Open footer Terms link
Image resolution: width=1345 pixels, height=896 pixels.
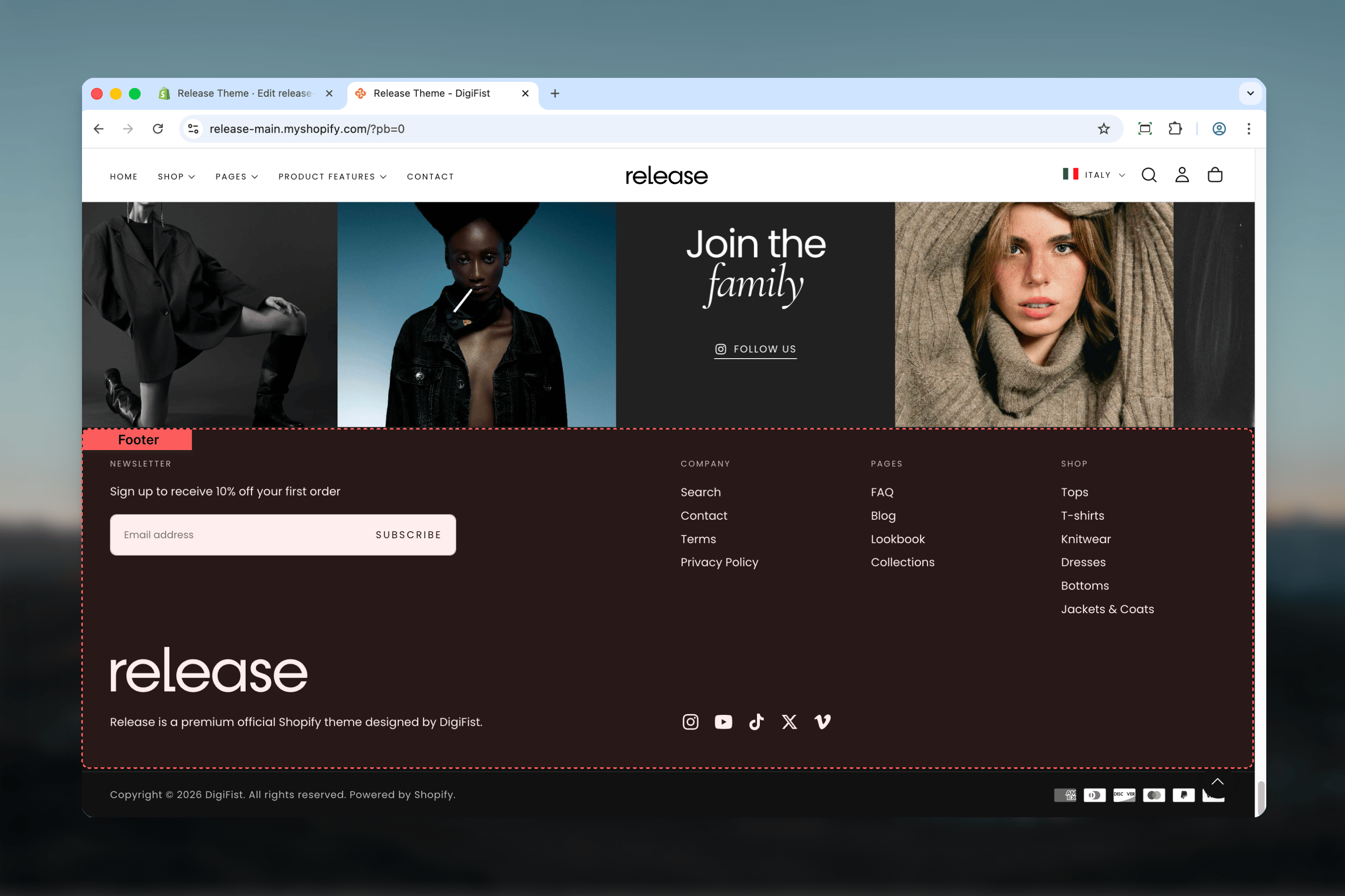coord(698,539)
